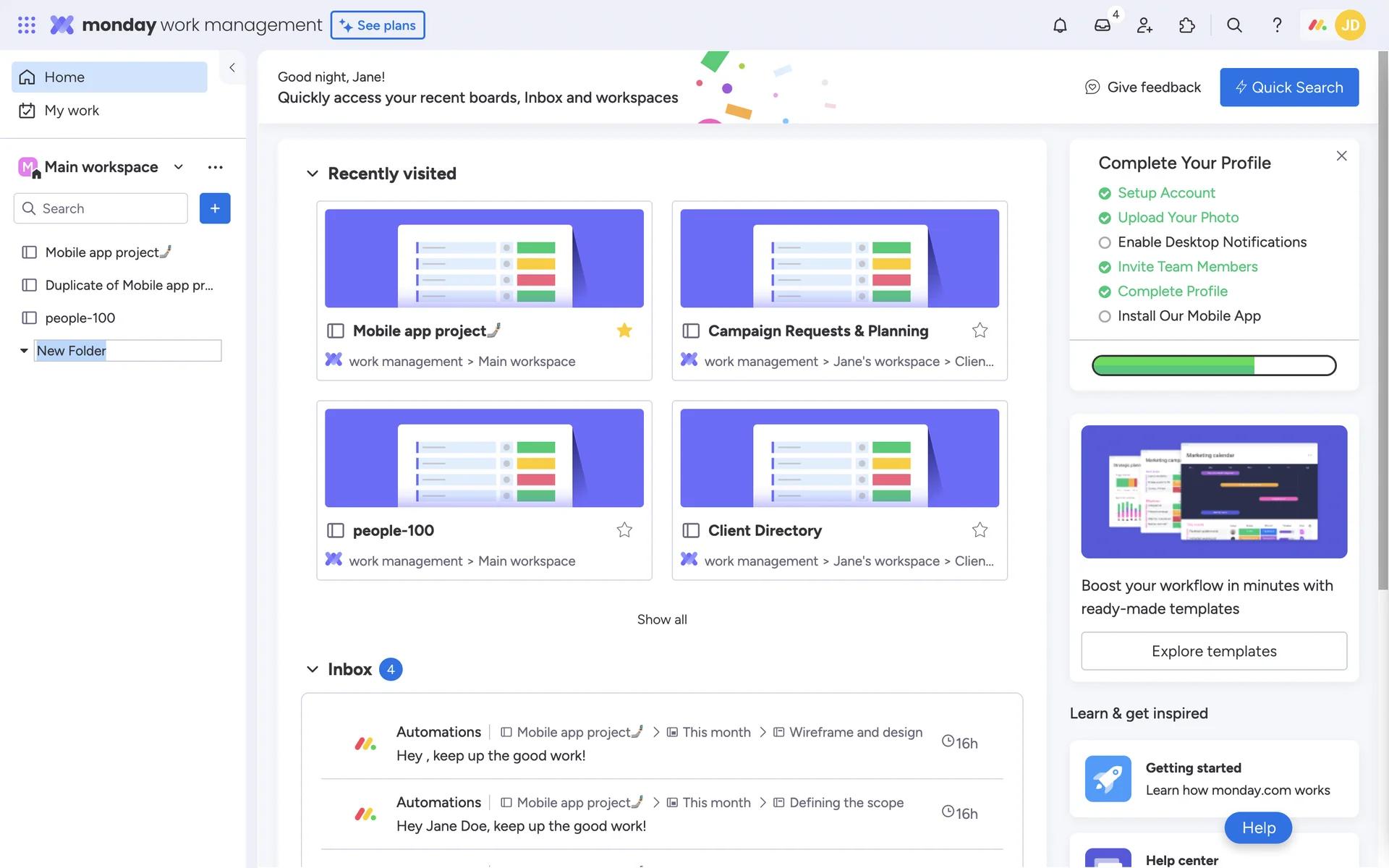Favorite the Client Directory board
The image size is (1389, 868).
[980, 530]
